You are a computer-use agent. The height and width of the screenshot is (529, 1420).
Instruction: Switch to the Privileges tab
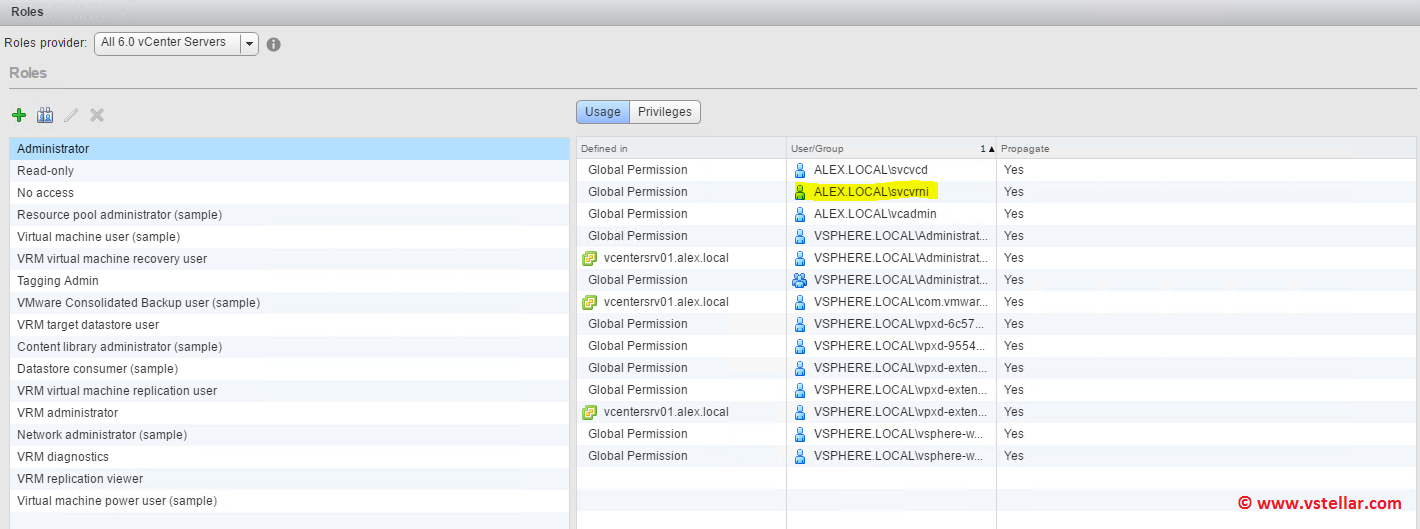coord(665,112)
